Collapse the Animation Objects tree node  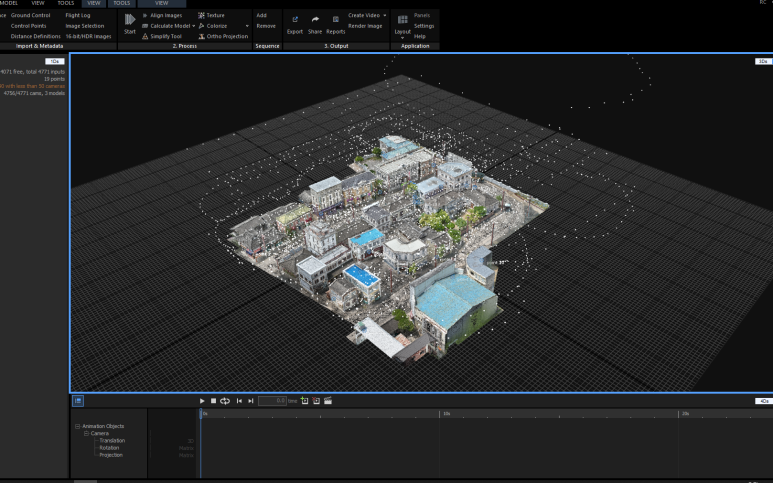78,426
